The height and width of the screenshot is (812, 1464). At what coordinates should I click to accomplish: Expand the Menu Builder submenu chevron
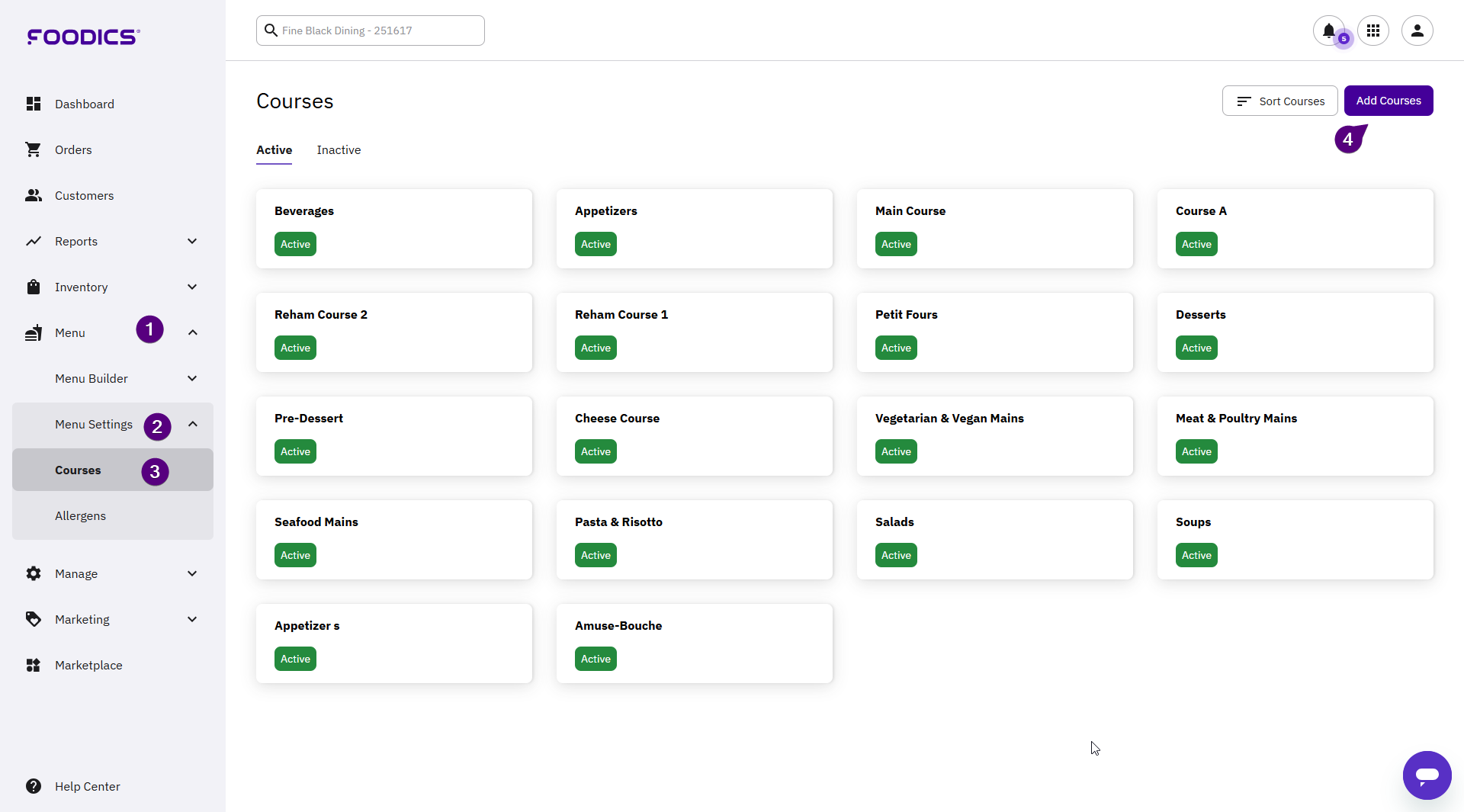pyautogui.click(x=192, y=378)
